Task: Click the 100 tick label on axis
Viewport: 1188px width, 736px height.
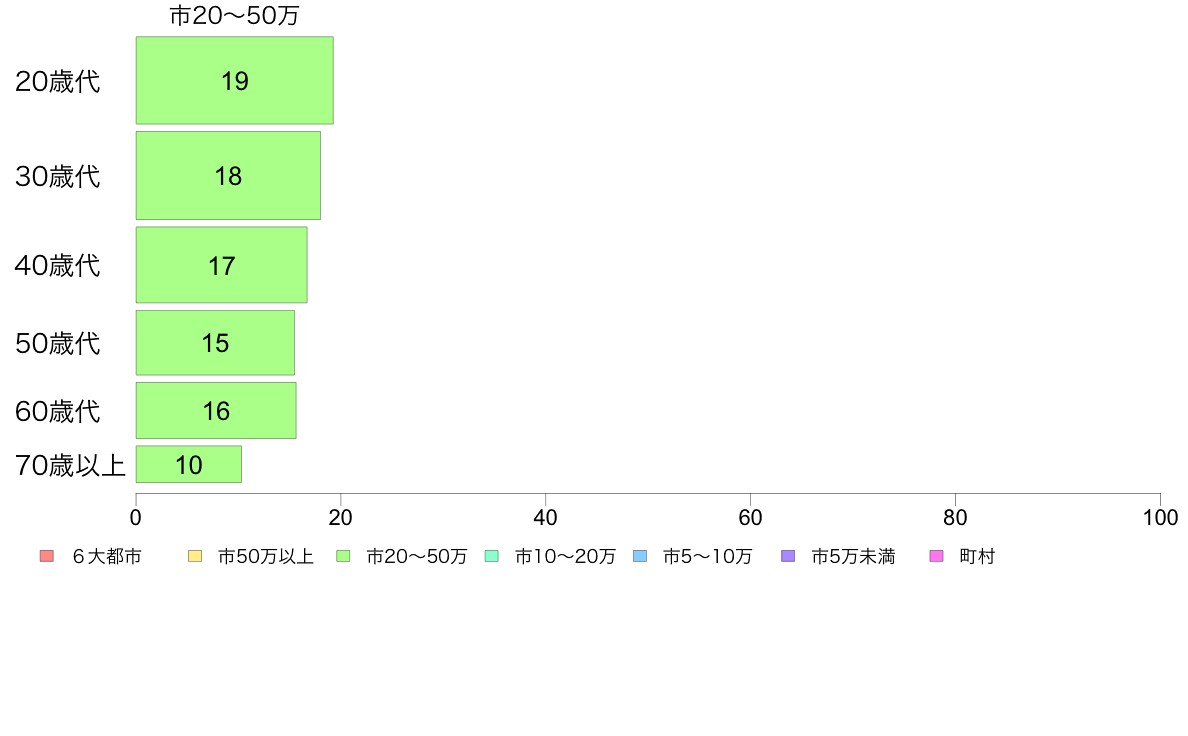Action: click(x=1160, y=518)
